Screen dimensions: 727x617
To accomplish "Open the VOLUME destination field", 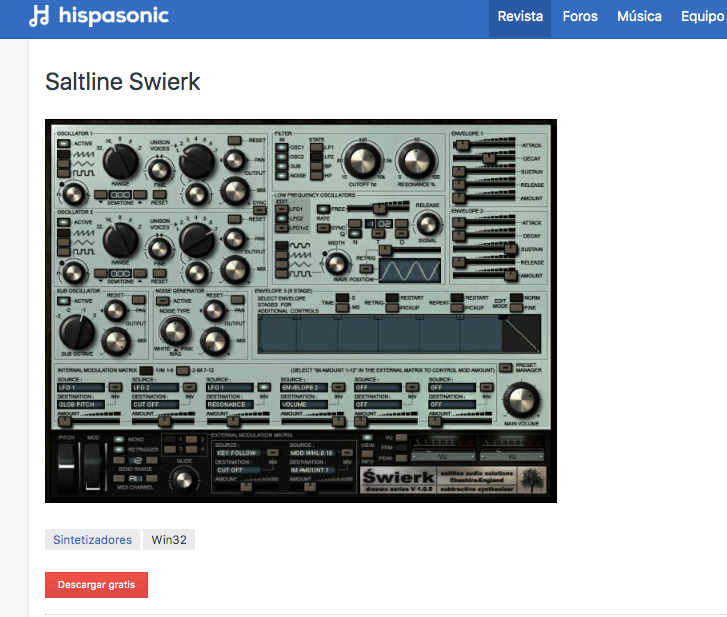I will (304, 405).
